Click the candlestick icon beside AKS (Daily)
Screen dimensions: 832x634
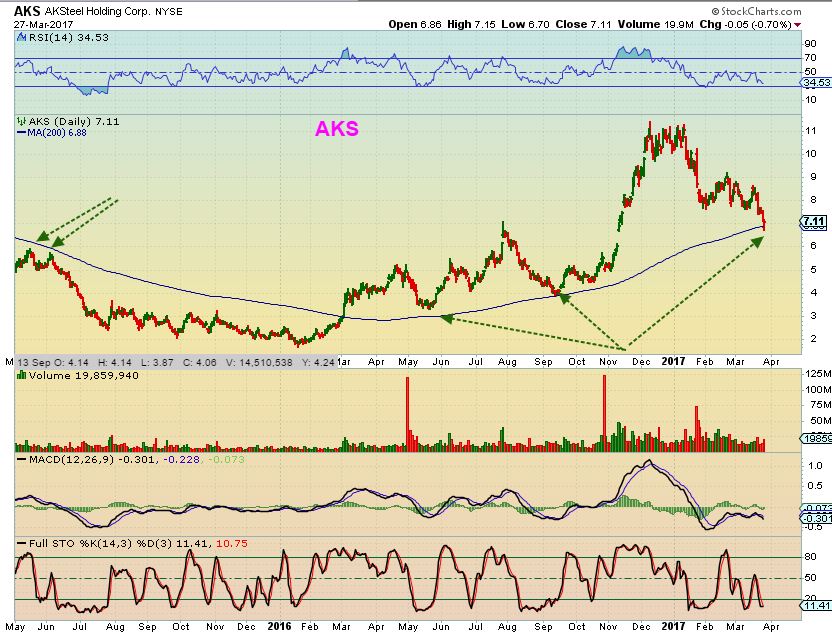pyautogui.click(x=22, y=121)
